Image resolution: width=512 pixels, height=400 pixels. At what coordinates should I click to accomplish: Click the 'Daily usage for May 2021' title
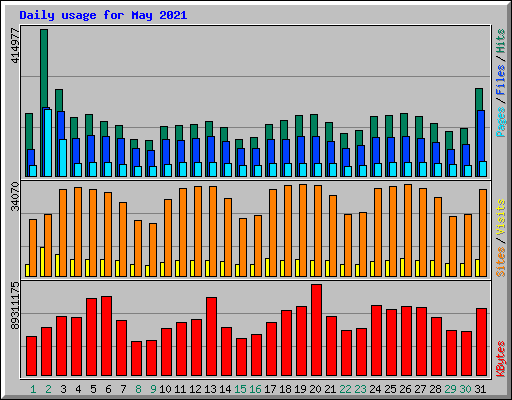pyautogui.click(x=103, y=15)
